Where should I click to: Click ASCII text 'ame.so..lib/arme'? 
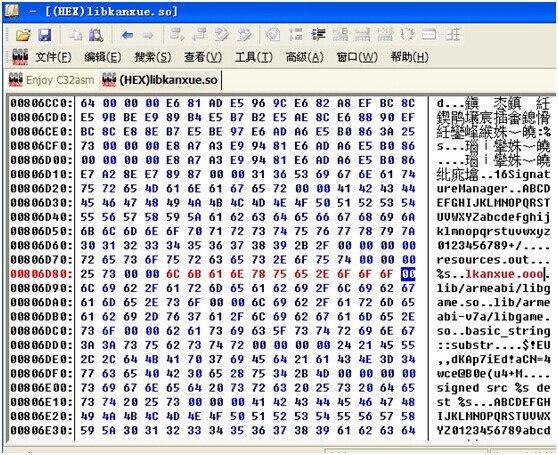pos(493,302)
